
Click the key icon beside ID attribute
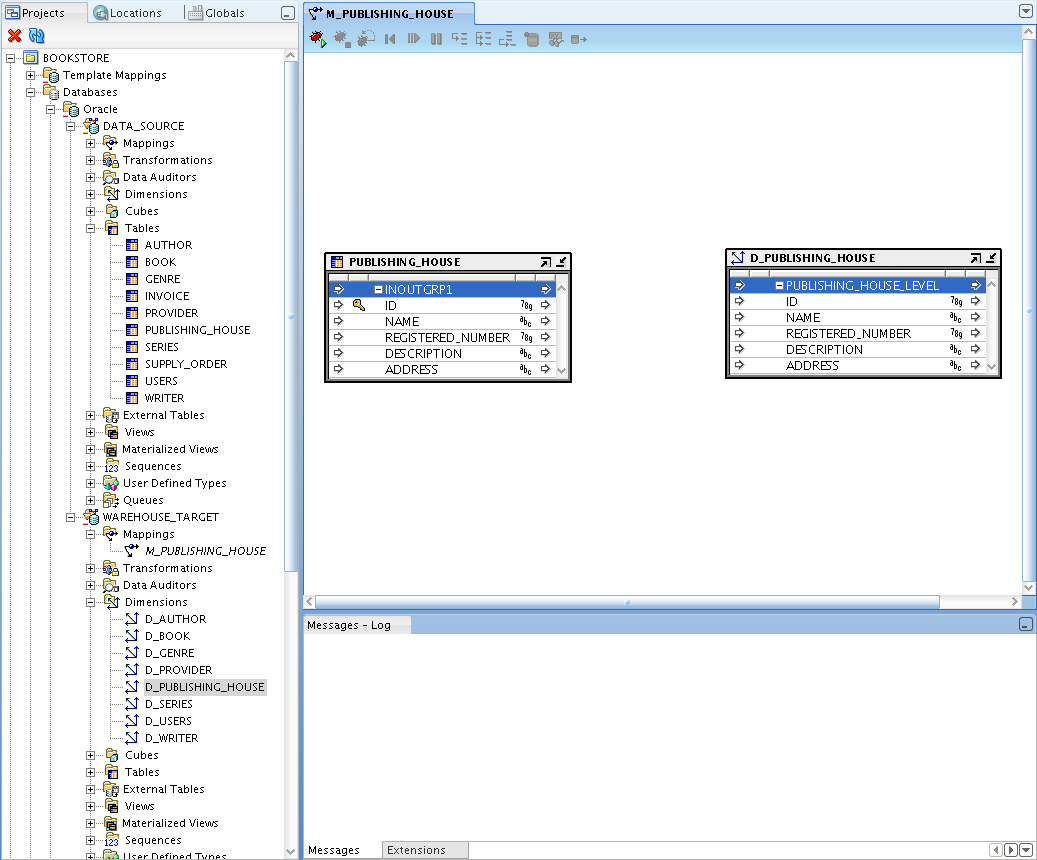point(358,305)
